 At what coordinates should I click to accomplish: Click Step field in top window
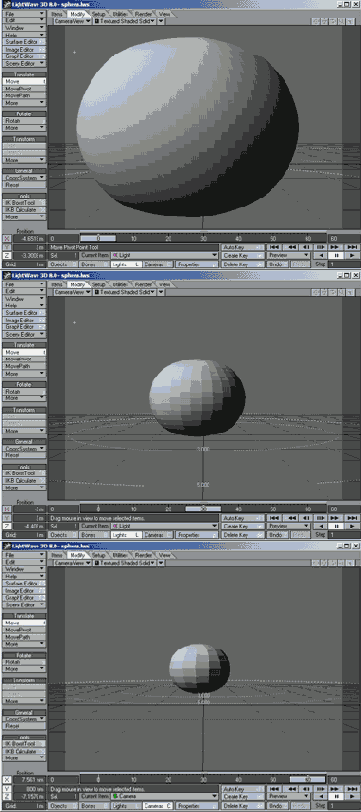point(344,264)
